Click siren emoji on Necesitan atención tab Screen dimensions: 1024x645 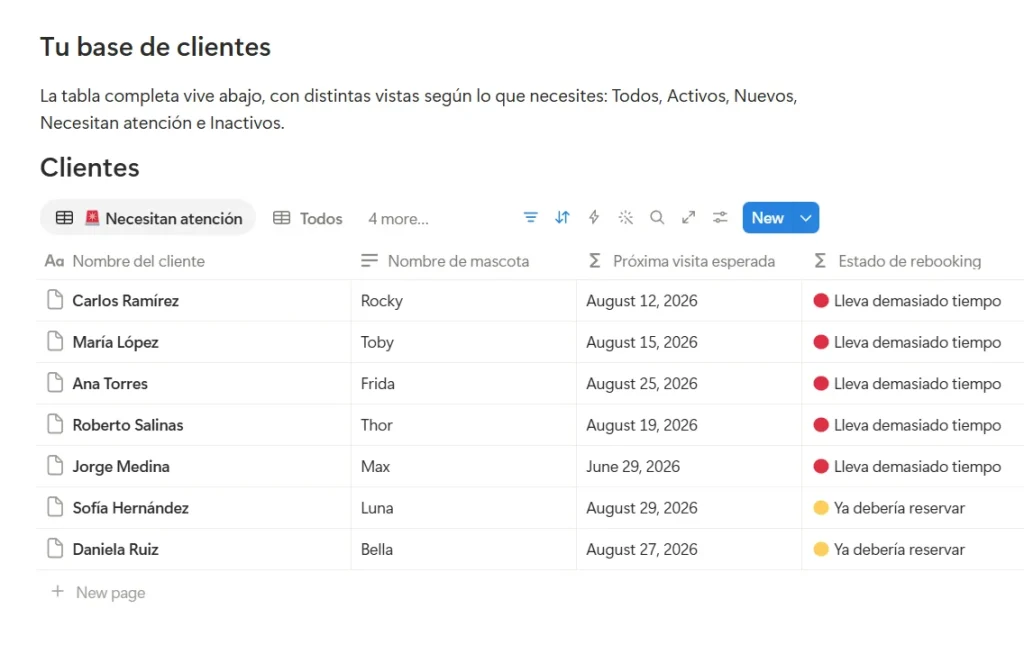click(x=92, y=218)
